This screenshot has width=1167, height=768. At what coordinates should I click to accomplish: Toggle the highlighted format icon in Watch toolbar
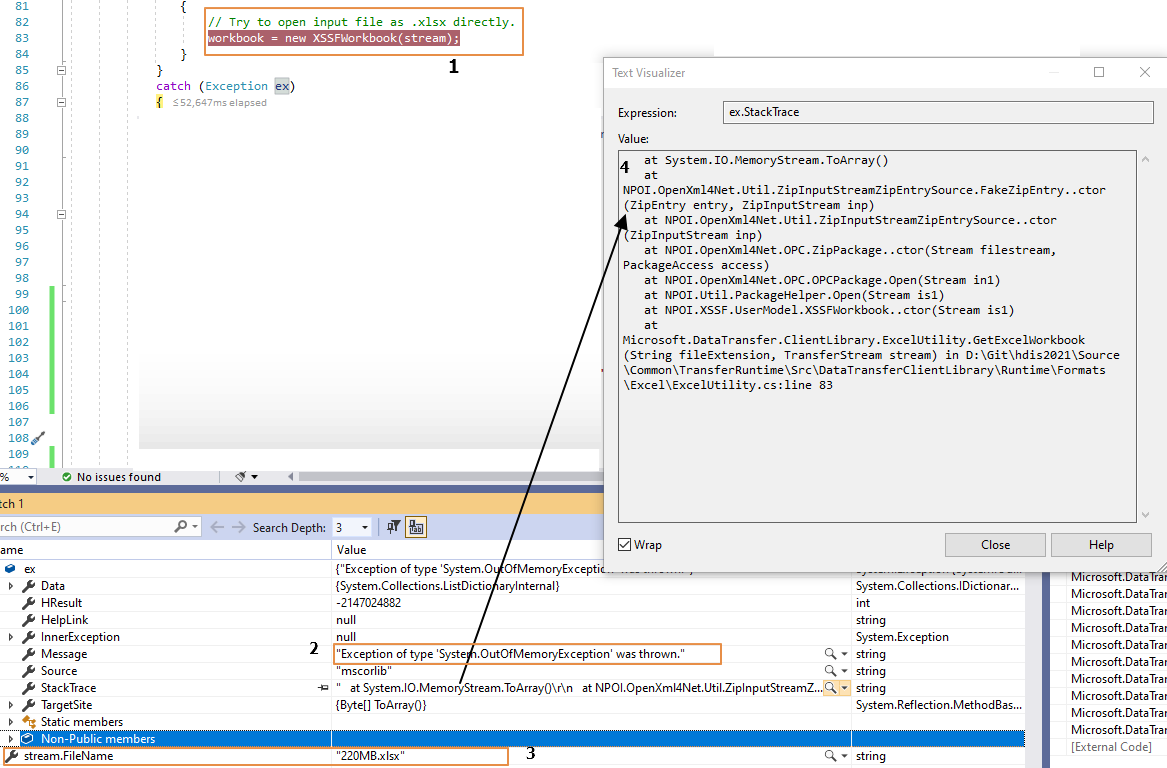[417, 527]
